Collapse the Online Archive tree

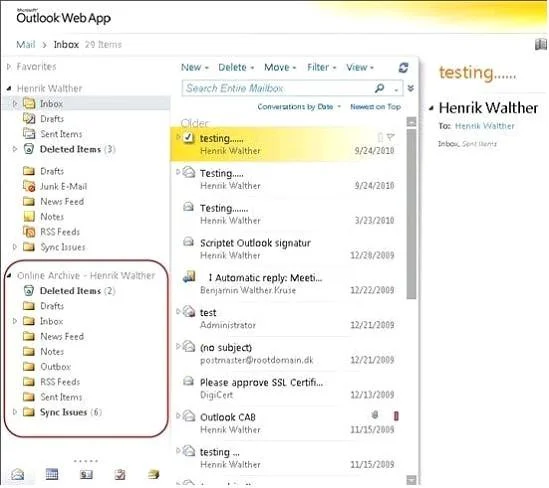click(x=9, y=276)
